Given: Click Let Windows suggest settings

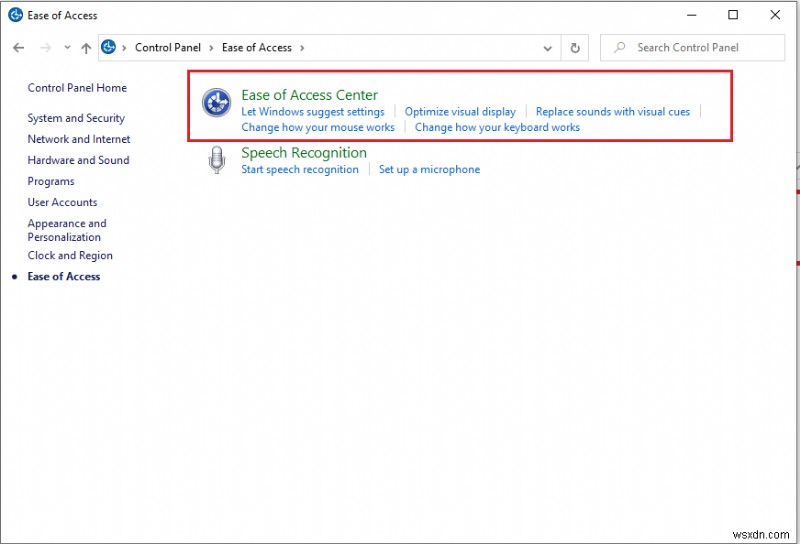Looking at the screenshot, I should (x=313, y=112).
